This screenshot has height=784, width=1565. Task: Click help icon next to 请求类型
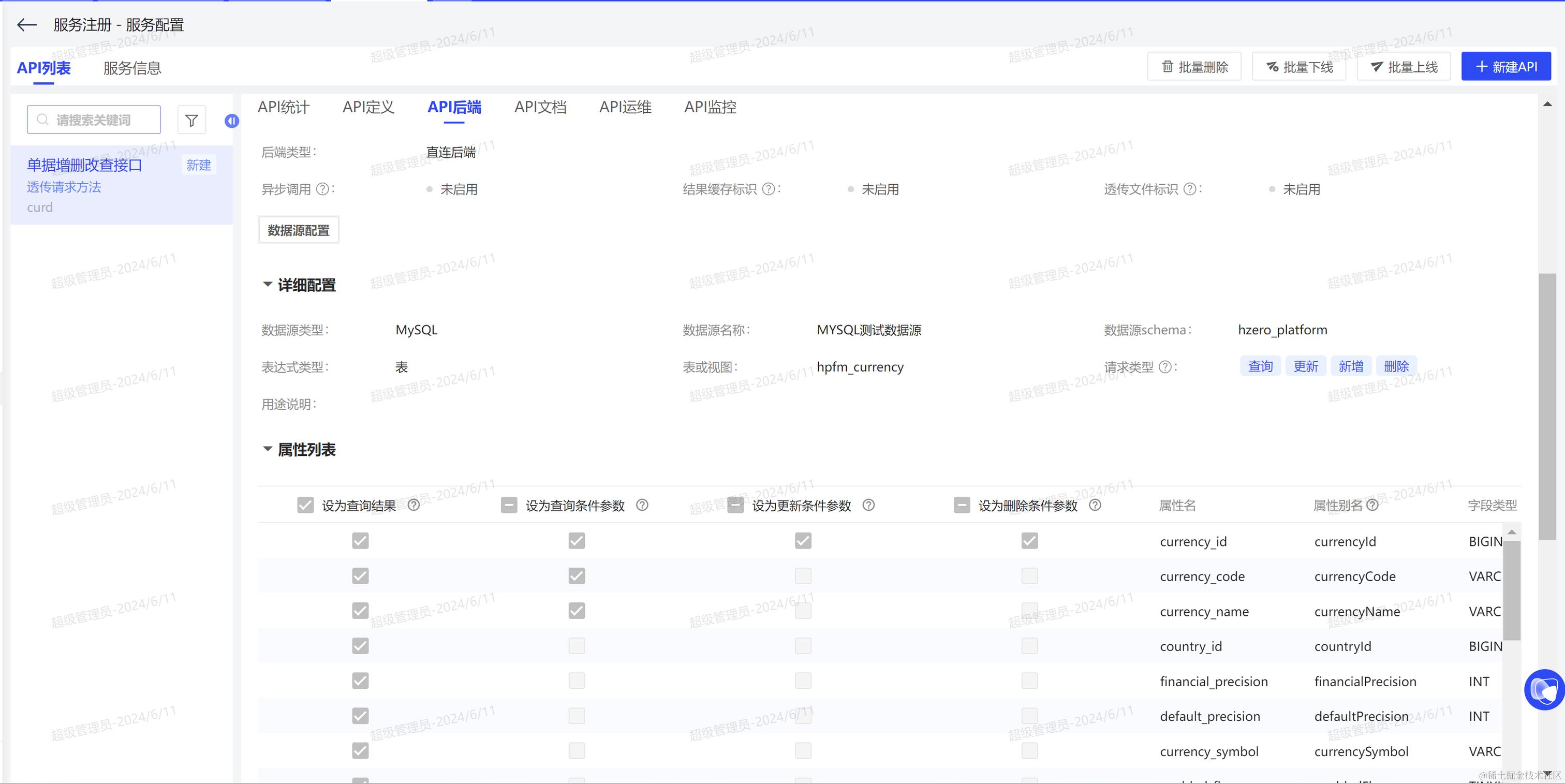click(x=1165, y=367)
